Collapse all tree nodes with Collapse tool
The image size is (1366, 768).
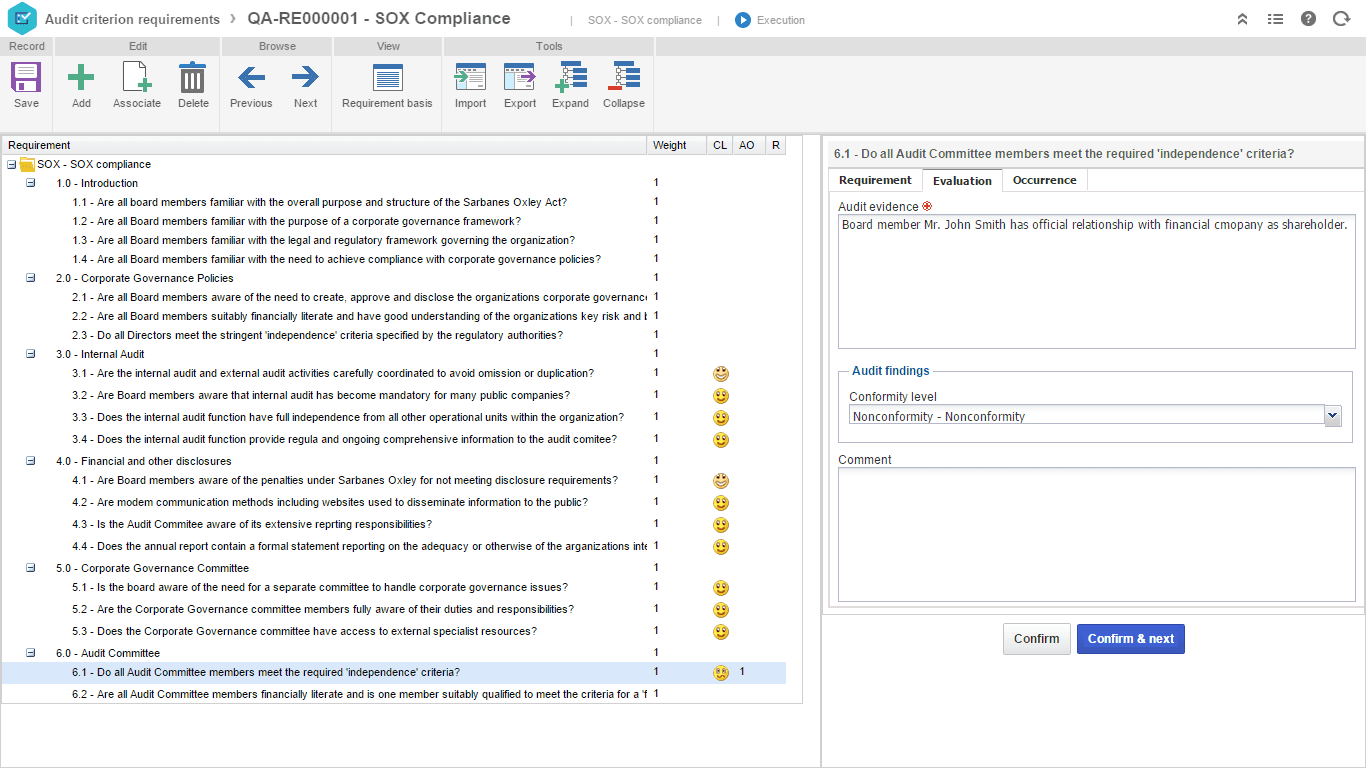tap(623, 78)
